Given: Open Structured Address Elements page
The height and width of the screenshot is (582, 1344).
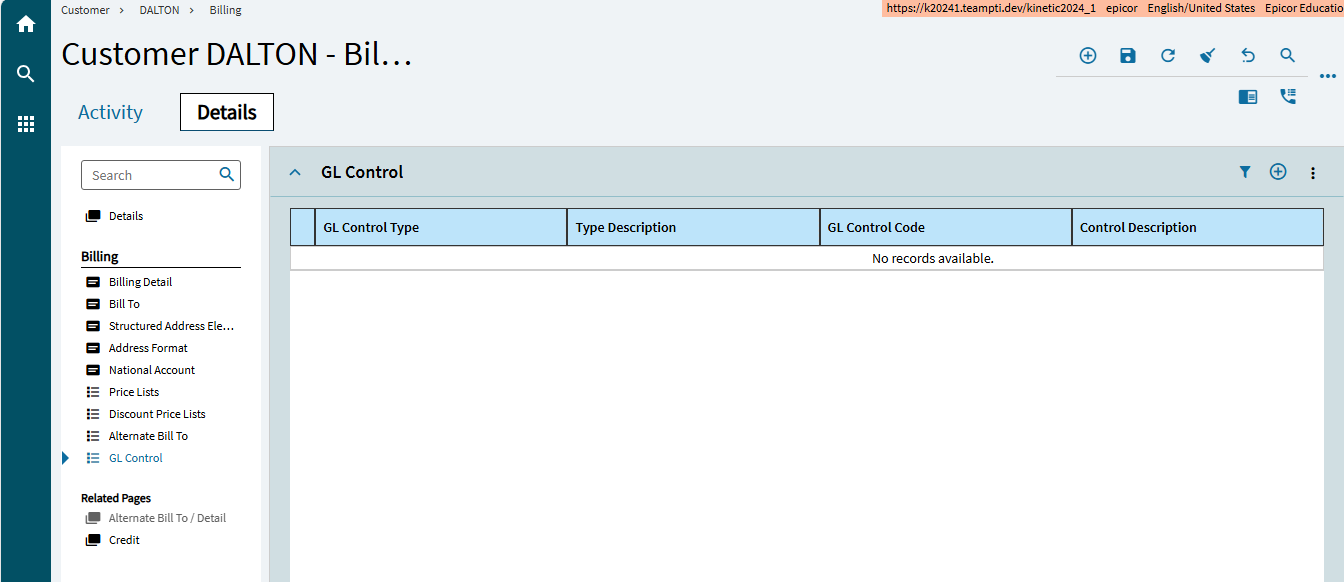Looking at the screenshot, I should tap(171, 326).
